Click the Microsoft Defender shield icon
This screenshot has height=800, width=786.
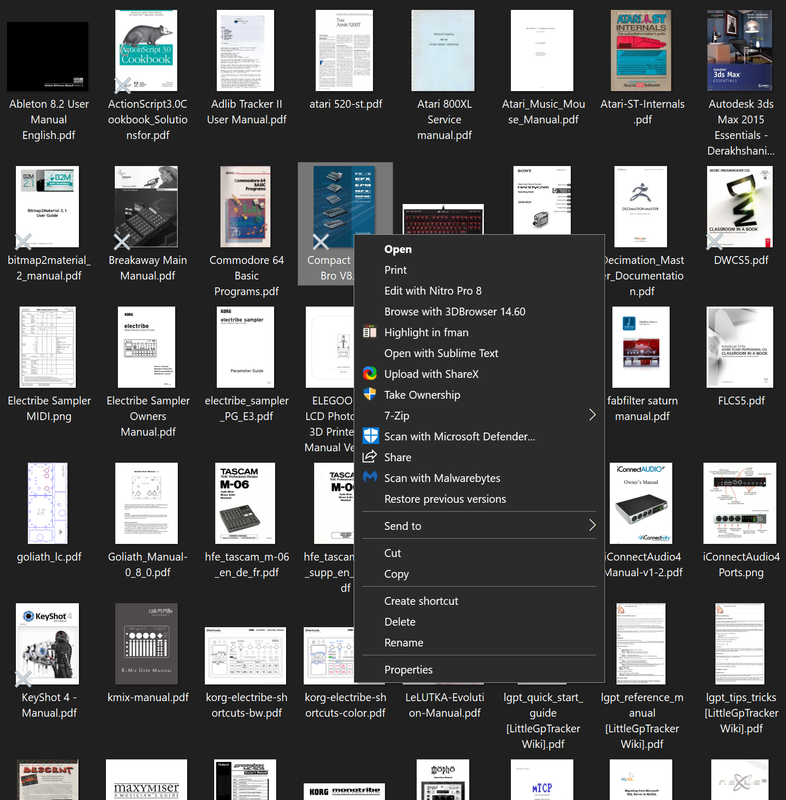(370, 436)
